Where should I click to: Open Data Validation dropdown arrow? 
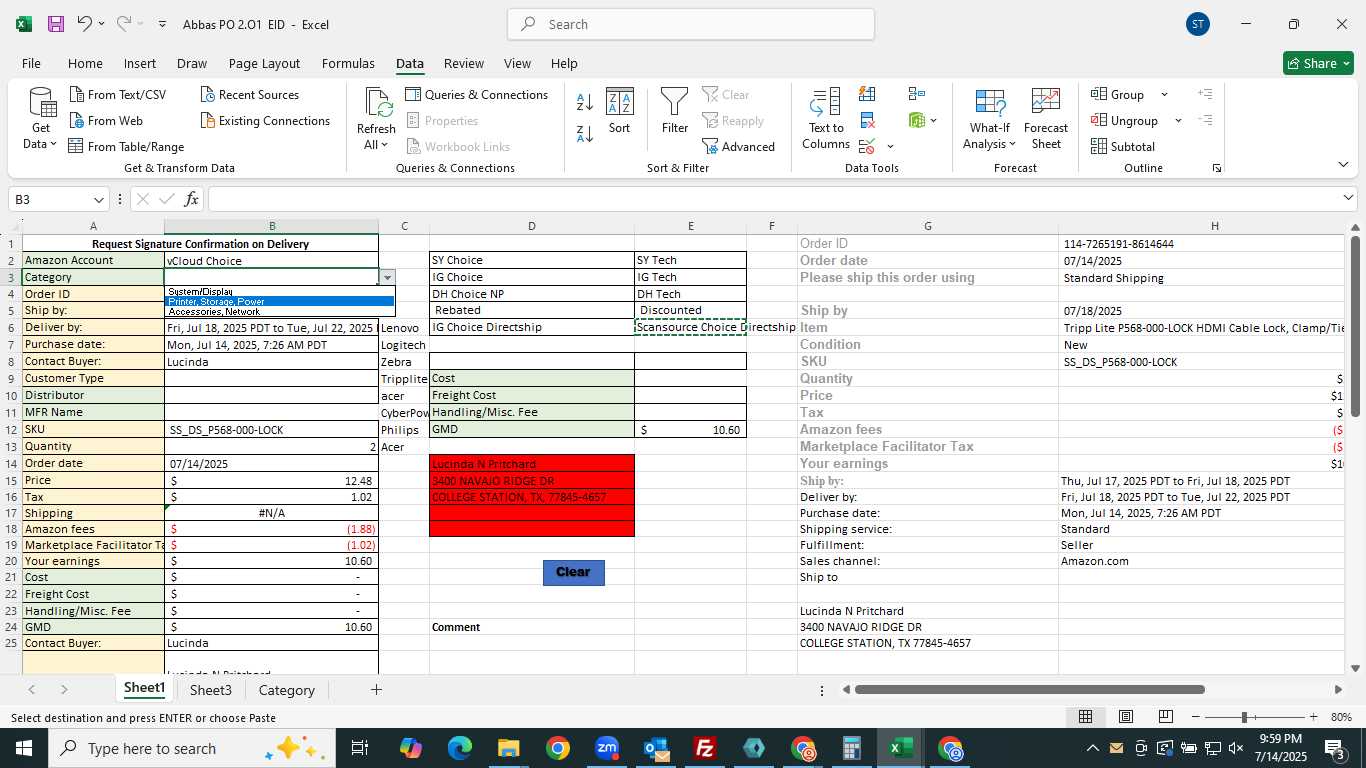(890, 147)
